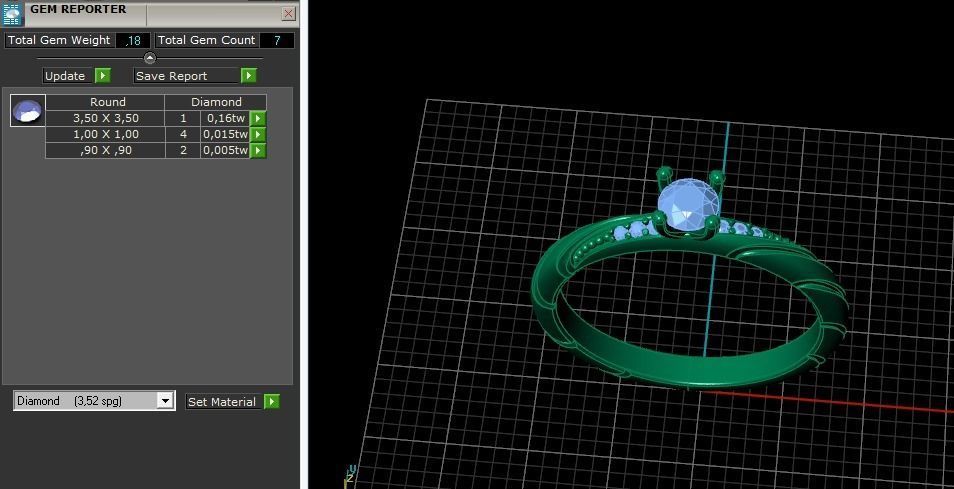
Task: Click the 0,16tw weight cell
Action: click(226, 119)
